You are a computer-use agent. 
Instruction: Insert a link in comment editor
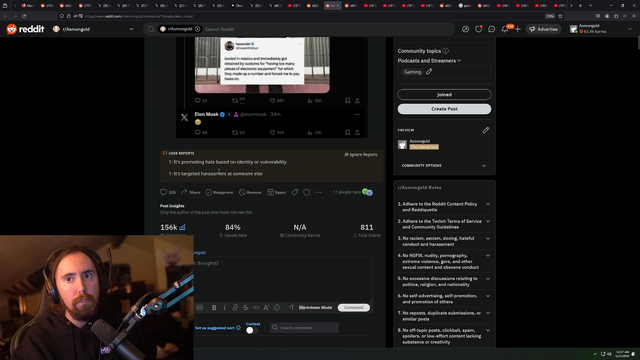click(x=235, y=308)
